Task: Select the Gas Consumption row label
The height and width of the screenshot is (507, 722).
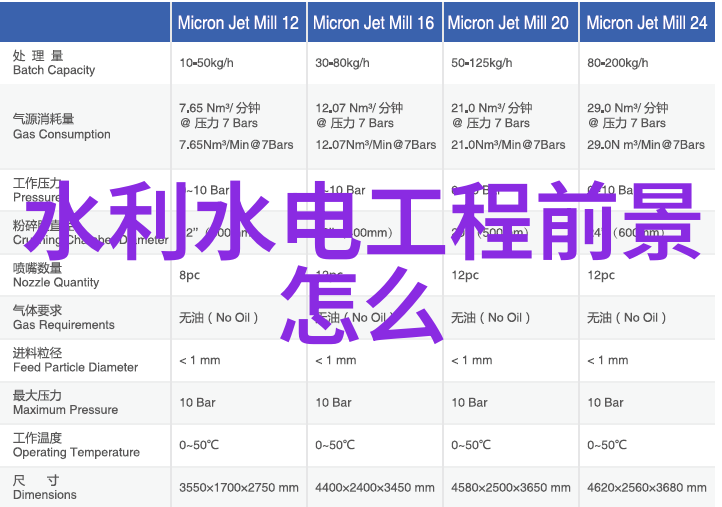Action: coord(61,127)
